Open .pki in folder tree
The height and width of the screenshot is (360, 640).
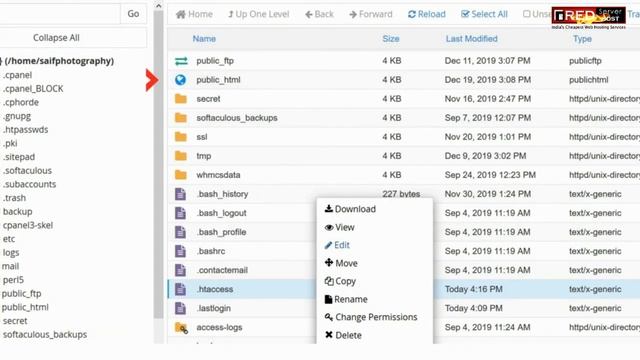pos(10,143)
